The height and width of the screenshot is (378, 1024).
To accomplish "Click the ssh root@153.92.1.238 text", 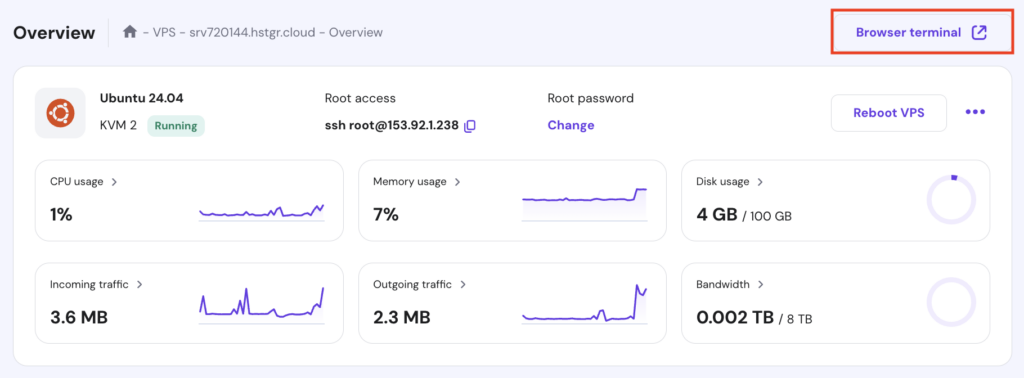I will click(x=392, y=126).
